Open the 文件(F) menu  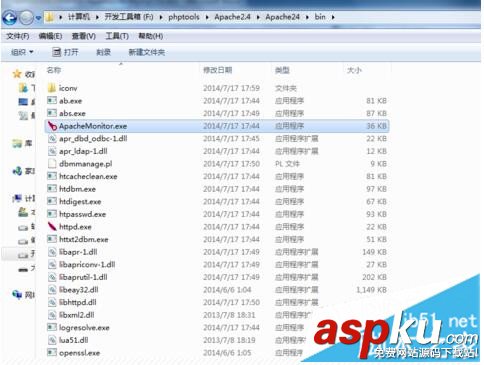coord(17,36)
